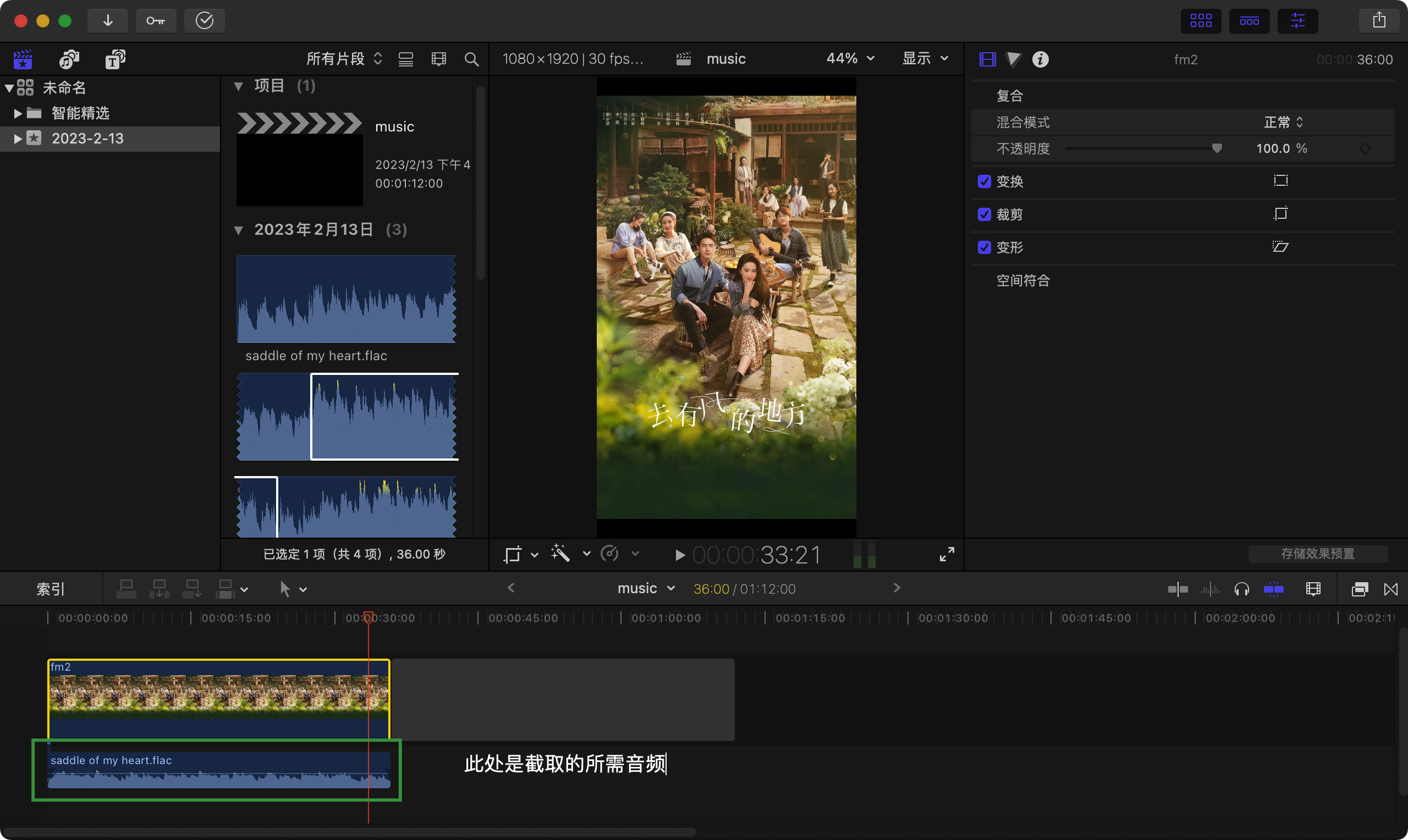Open the music project name dropdown

(x=646, y=588)
